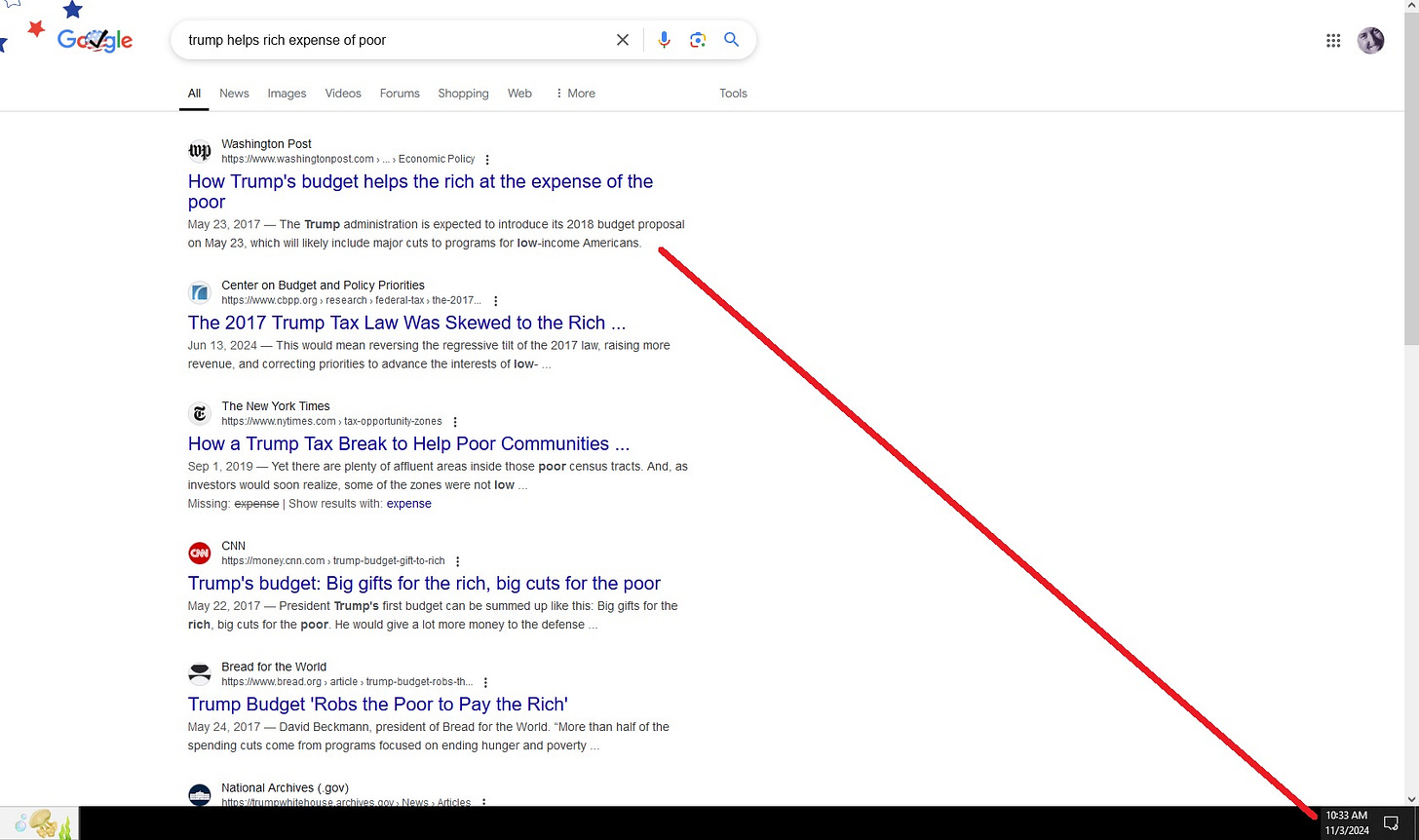Click the 'Washington Post' source name
The image size is (1419, 840).
point(266,144)
